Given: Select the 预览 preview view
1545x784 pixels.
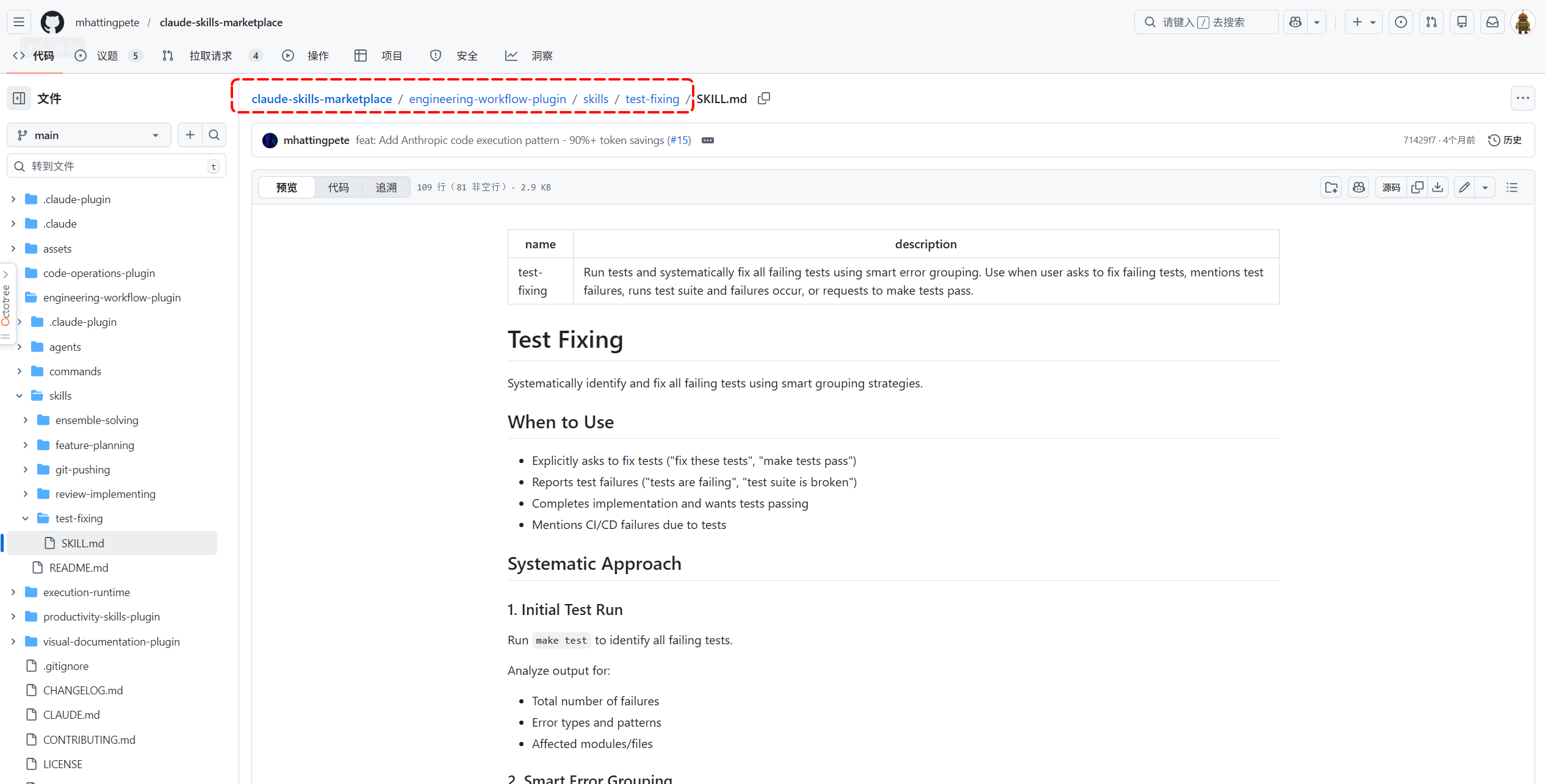Looking at the screenshot, I should tap(286, 187).
